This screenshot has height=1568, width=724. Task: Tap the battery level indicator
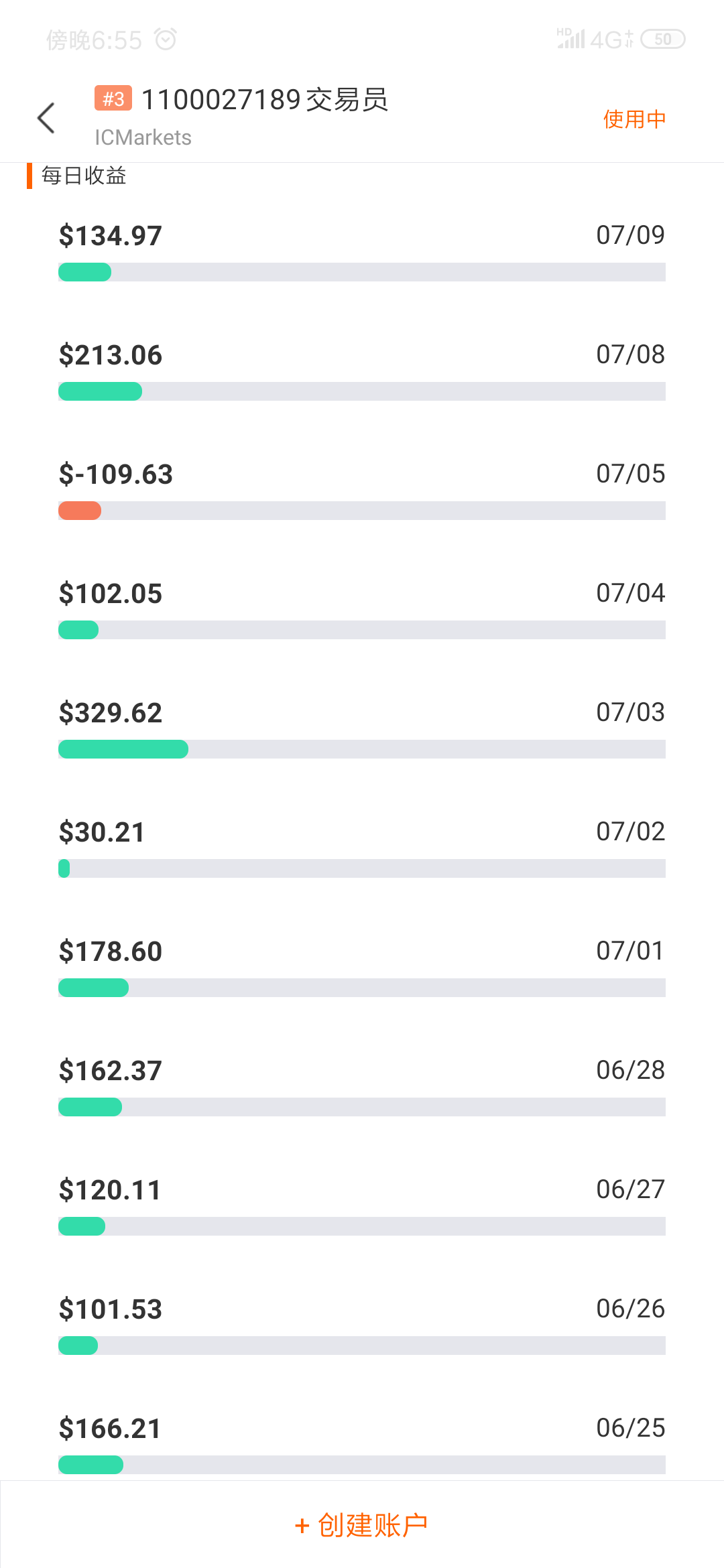pos(662,40)
